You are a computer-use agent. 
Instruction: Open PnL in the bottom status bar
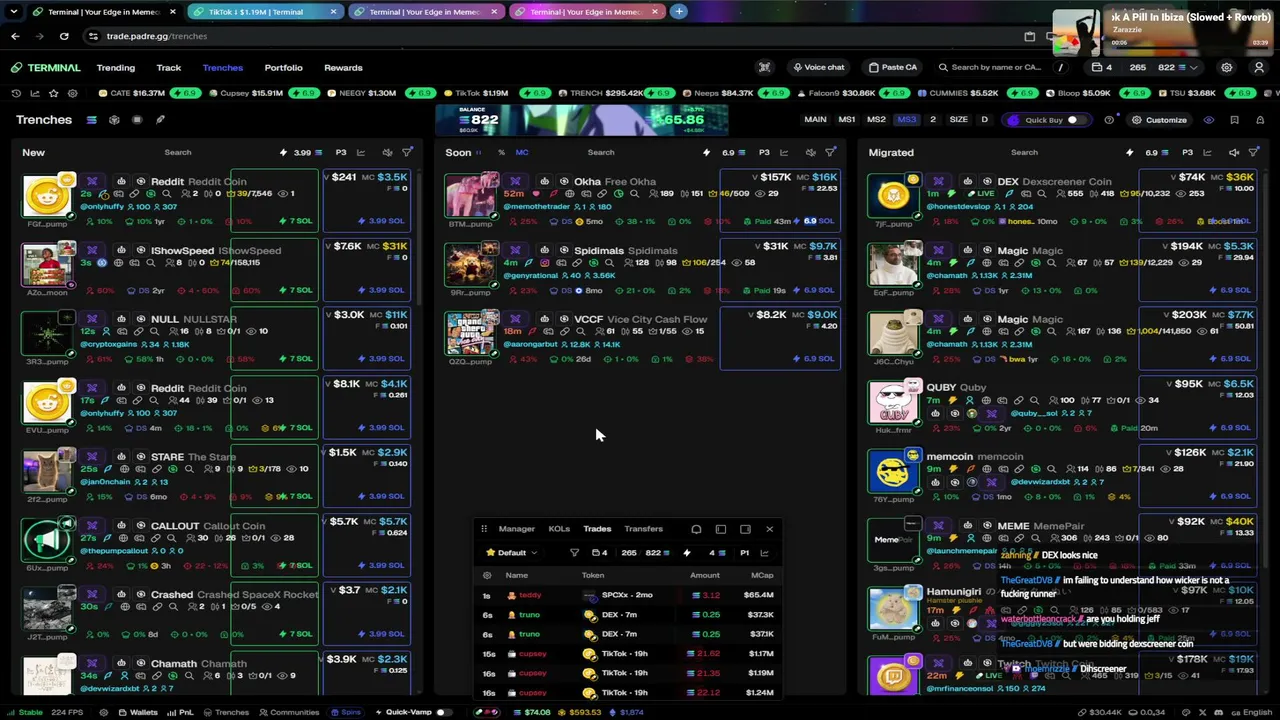pyautogui.click(x=181, y=712)
